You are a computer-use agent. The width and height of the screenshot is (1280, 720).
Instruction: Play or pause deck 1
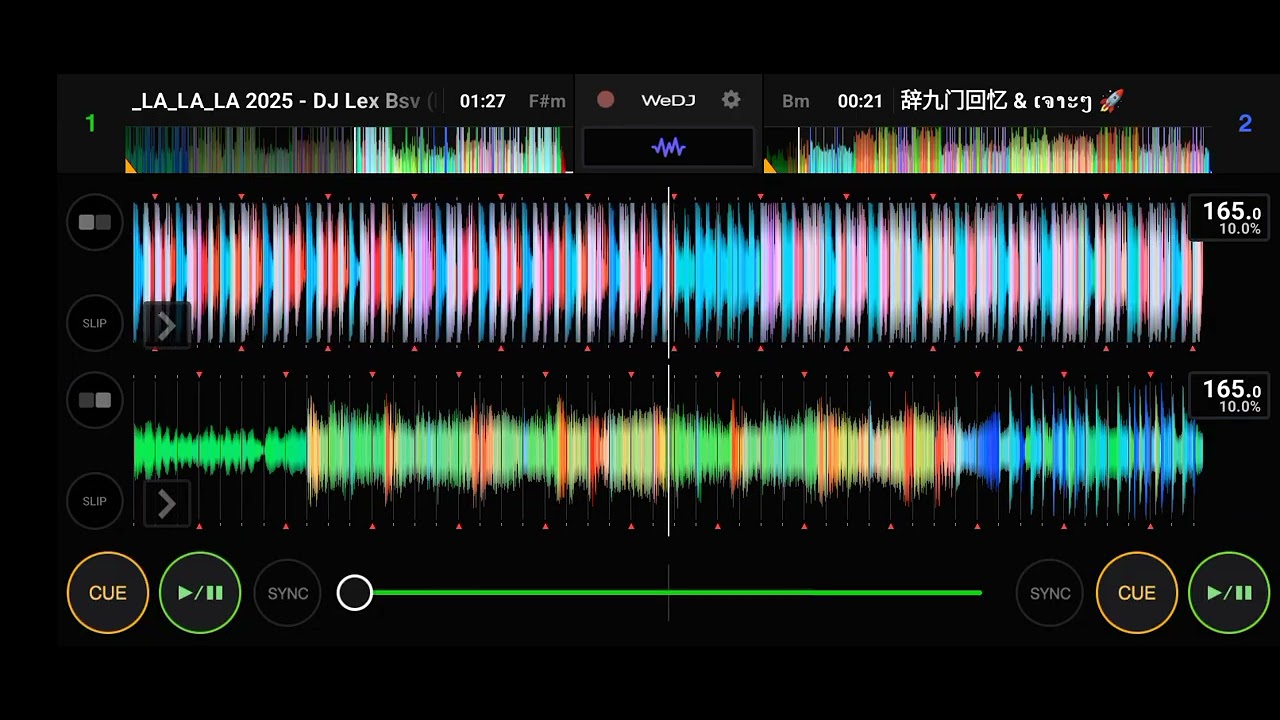point(200,593)
